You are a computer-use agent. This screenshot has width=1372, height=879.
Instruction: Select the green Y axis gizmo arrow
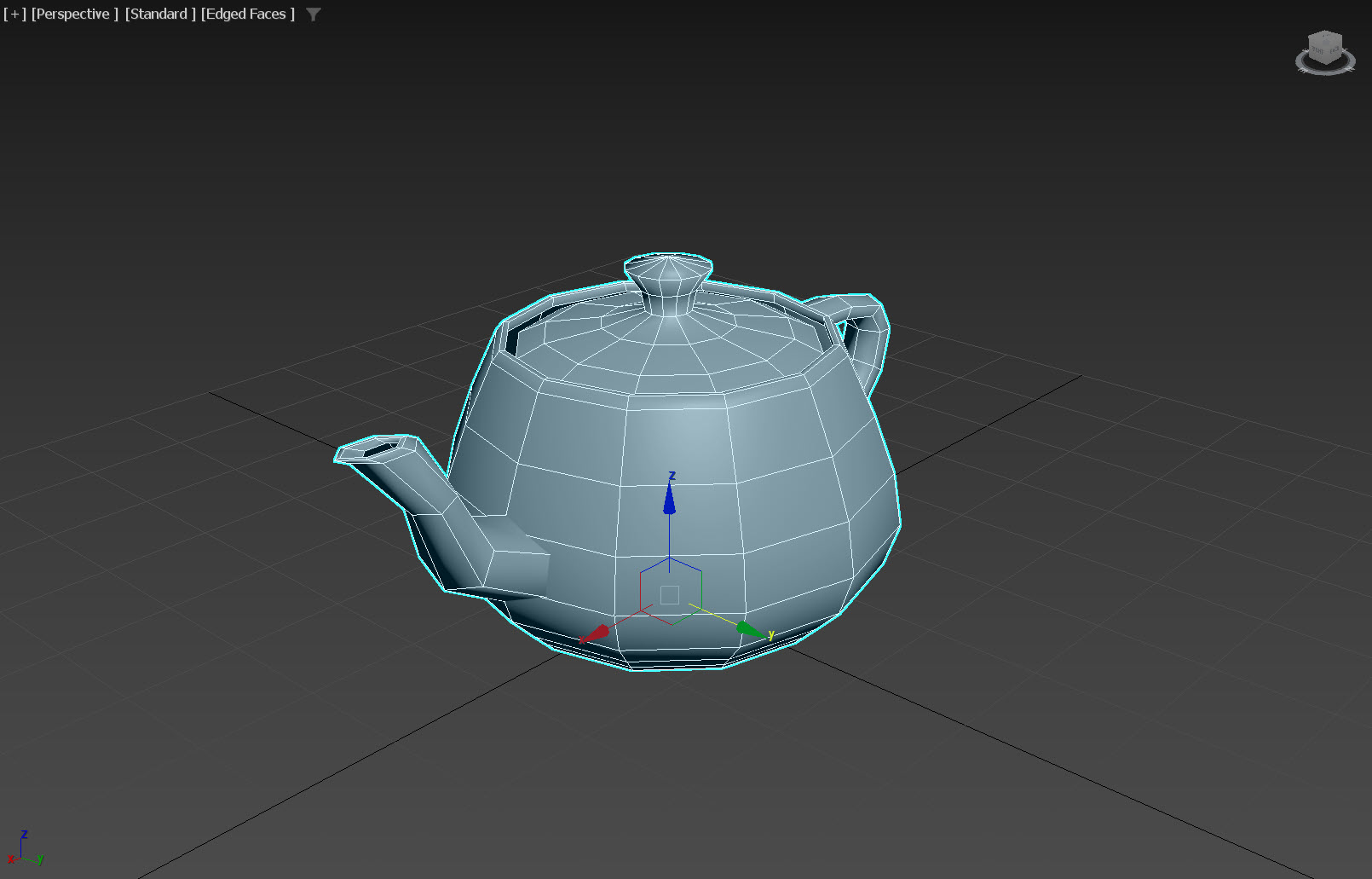coord(750,630)
